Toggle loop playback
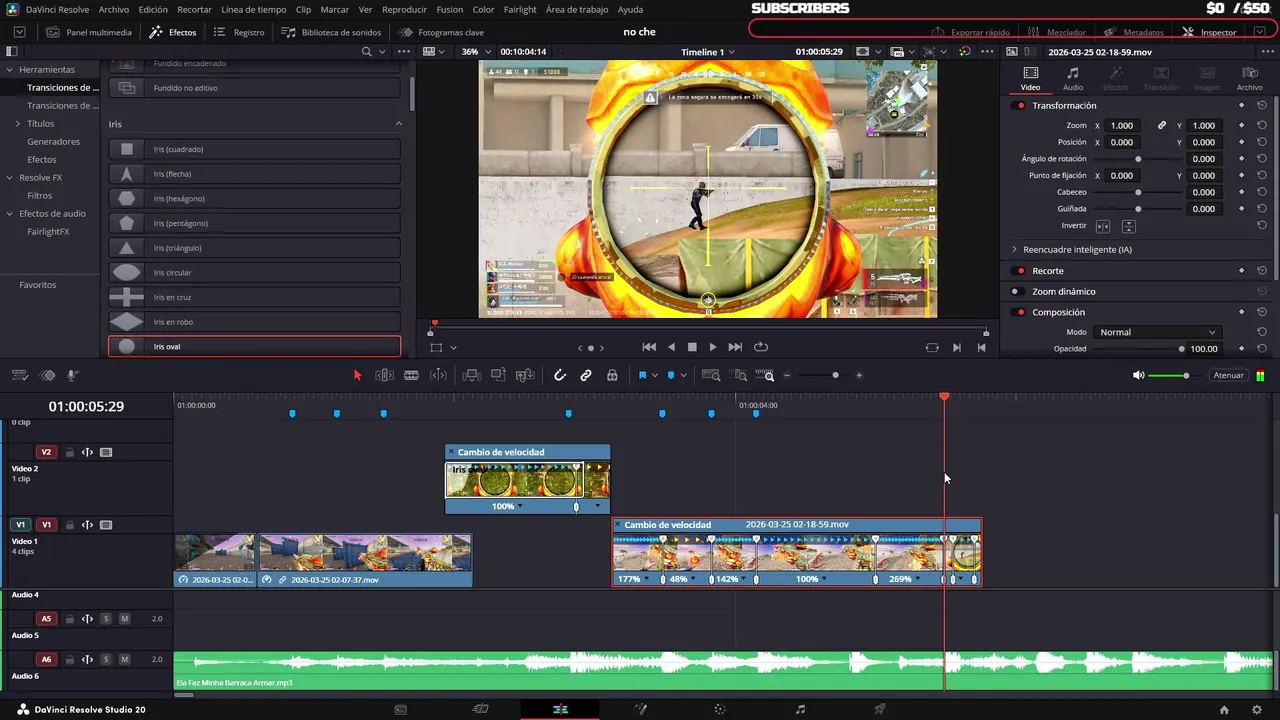 tap(761, 347)
